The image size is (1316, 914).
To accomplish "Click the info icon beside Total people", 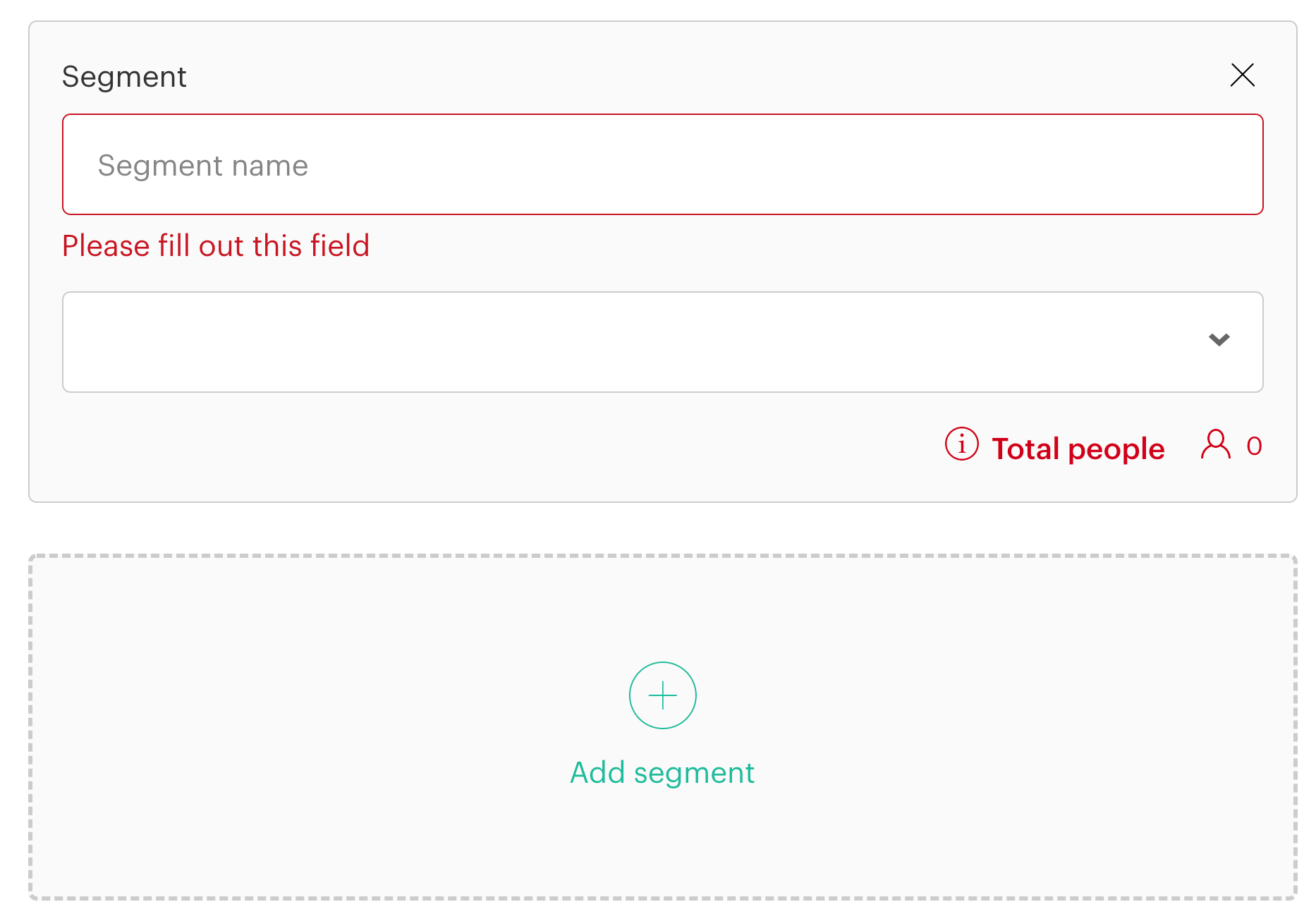I will 961,444.
